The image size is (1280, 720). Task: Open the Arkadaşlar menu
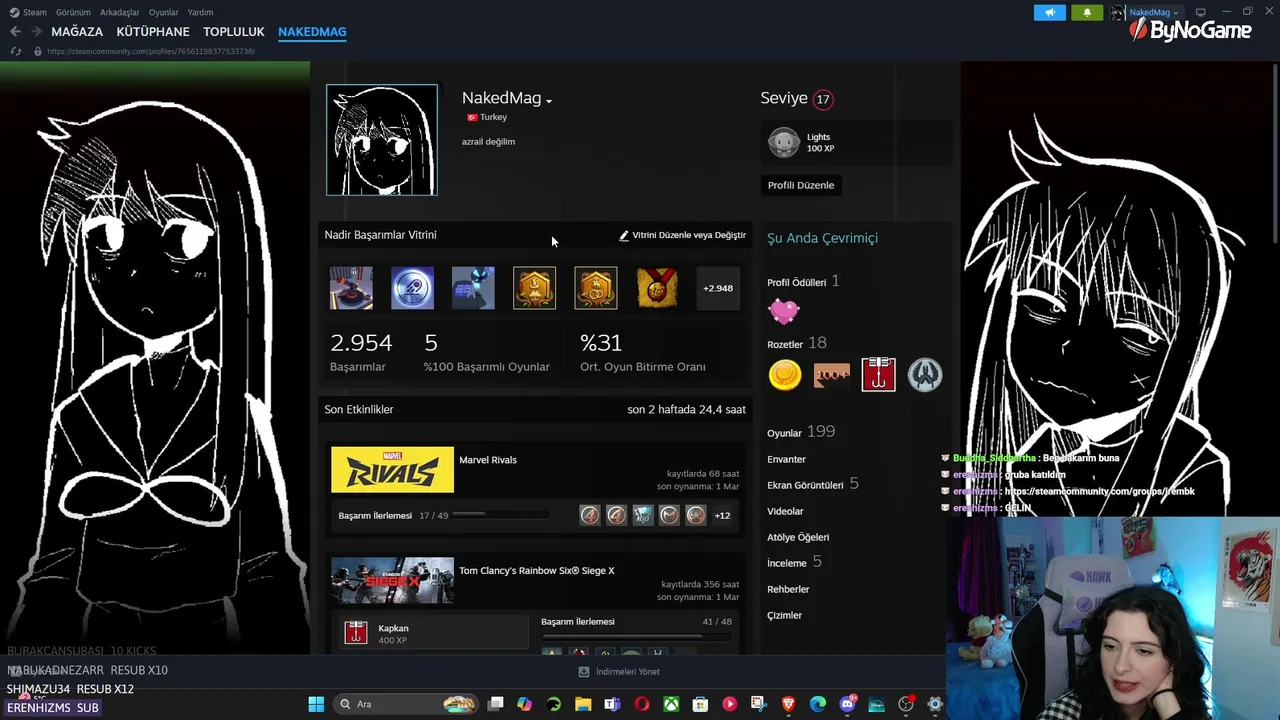pyautogui.click(x=120, y=12)
